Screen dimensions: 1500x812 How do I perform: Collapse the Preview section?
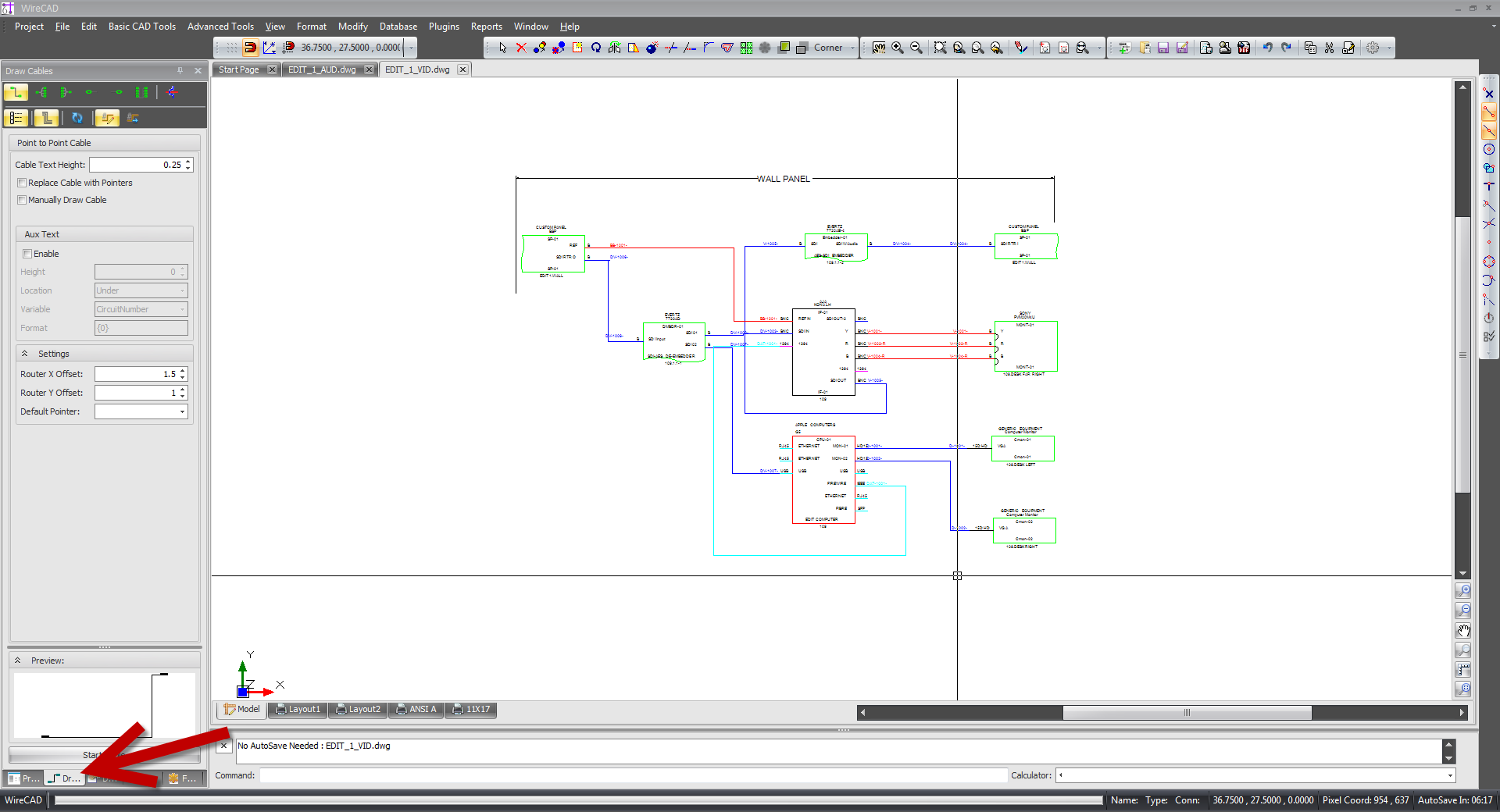[17, 661]
